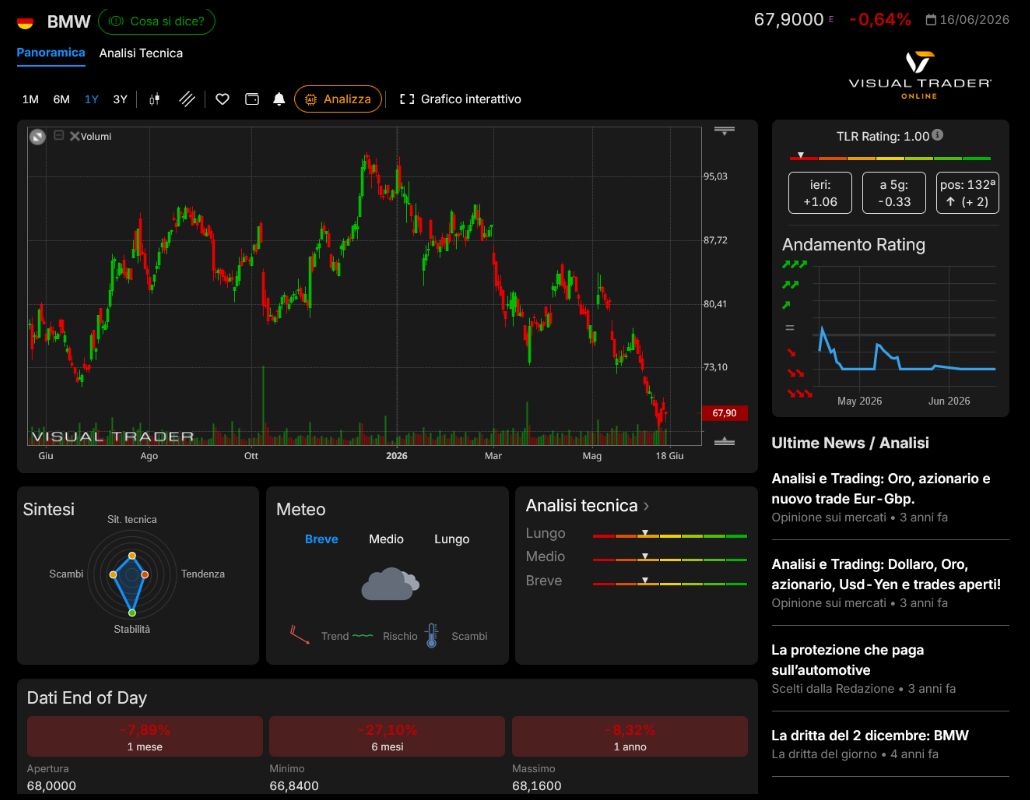This screenshot has height=800, width=1030.
Task: Select the 3Y time range
Action: (x=120, y=99)
